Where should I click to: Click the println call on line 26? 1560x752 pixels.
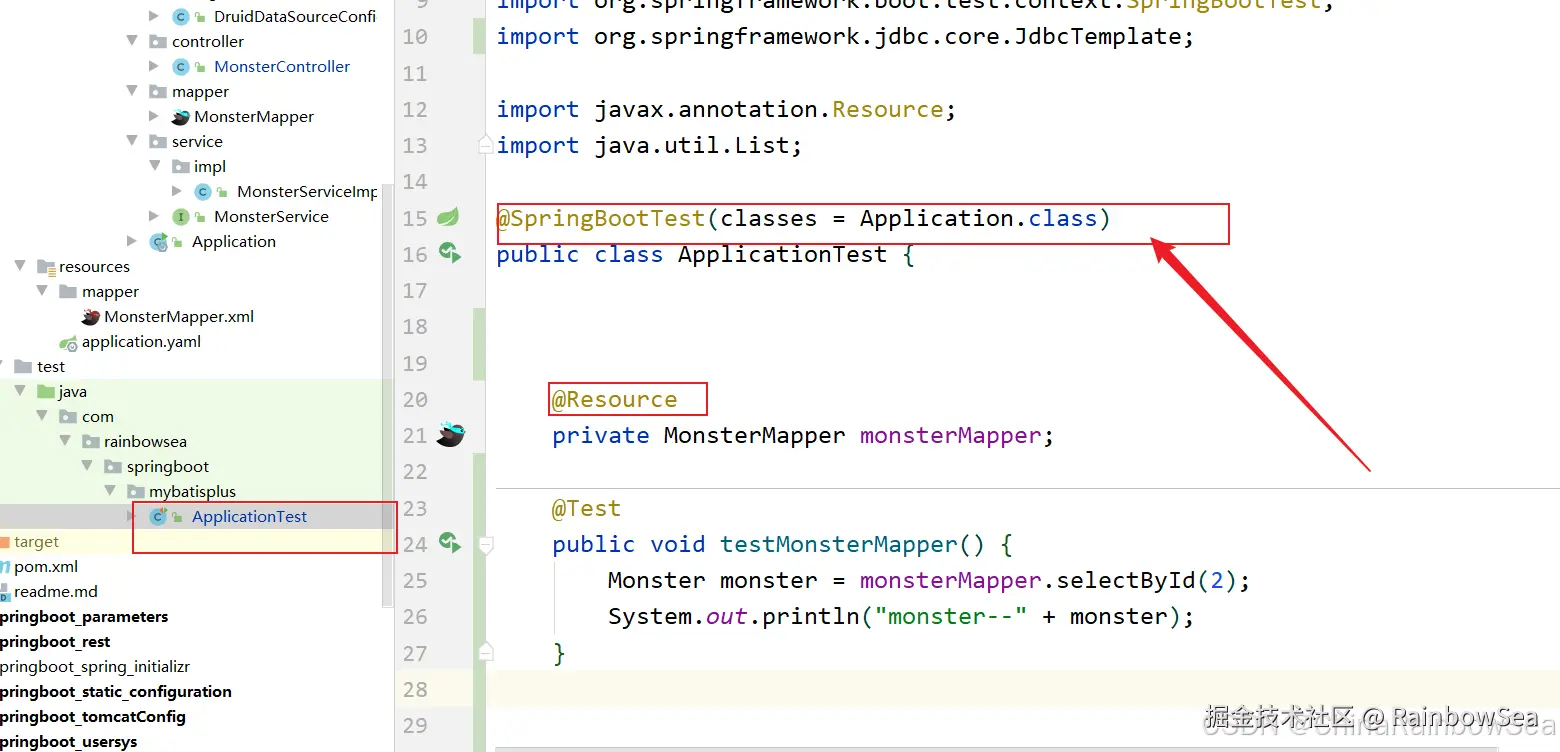[x=810, y=616]
